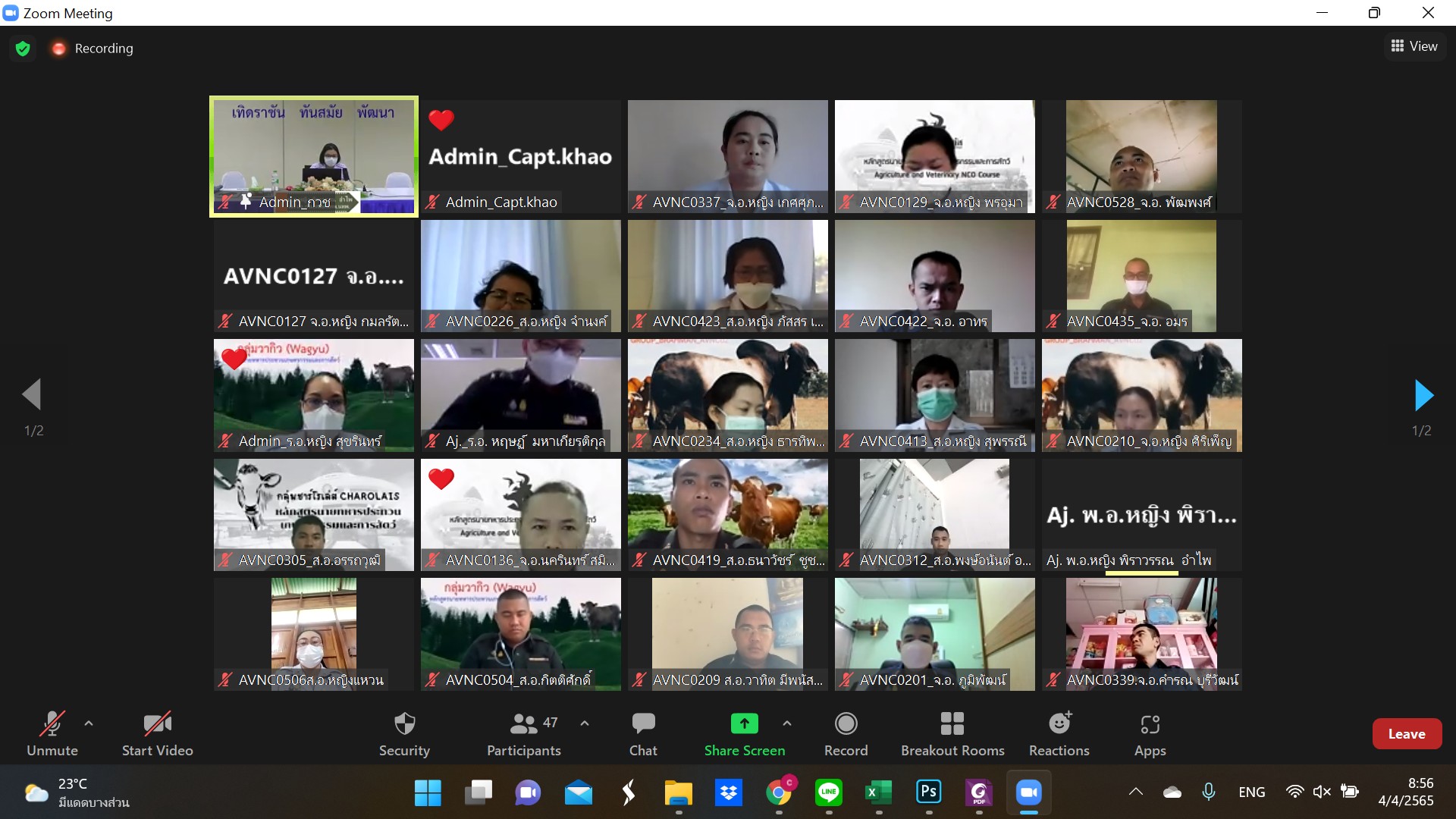Image resolution: width=1456 pixels, height=819 pixels.
Task: Open Dropbox from the taskbar
Action: (x=729, y=792)
